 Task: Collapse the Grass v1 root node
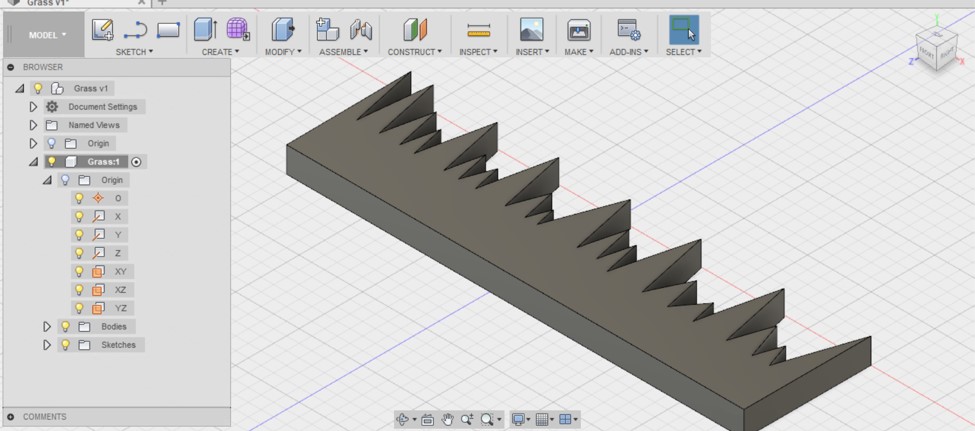tap(20, 88)
